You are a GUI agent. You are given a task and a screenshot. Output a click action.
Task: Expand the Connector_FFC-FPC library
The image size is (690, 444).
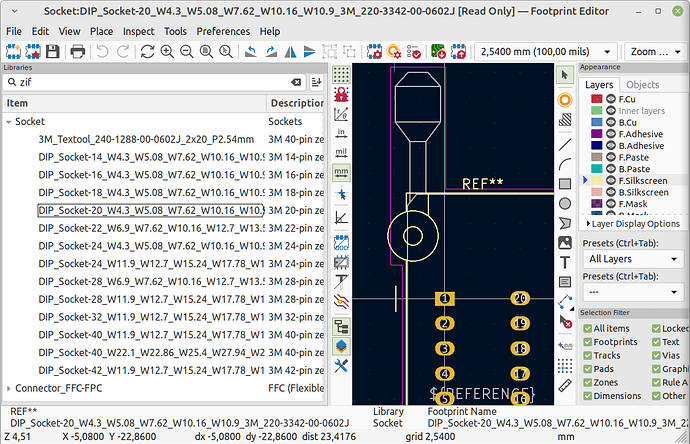coord(8,388)
